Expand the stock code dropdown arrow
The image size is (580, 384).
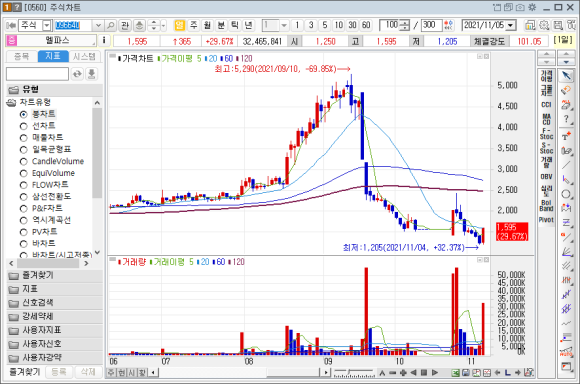pos(98,25)
